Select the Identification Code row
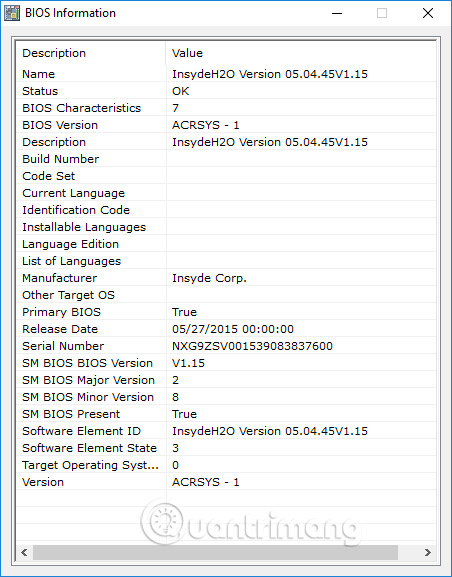 click(x=226, y=210)
